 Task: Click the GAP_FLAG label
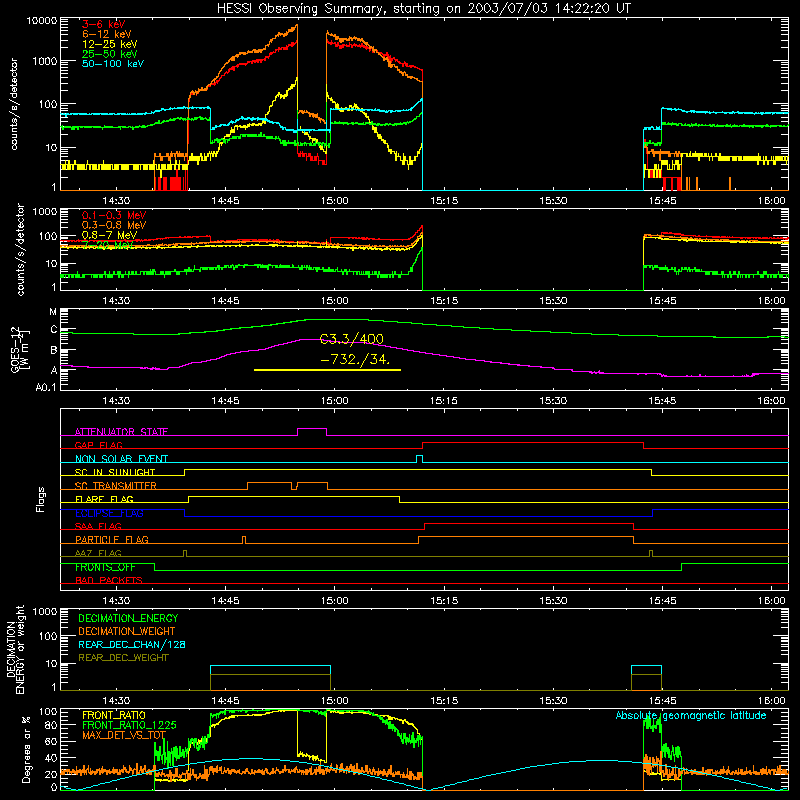point(98,445)
